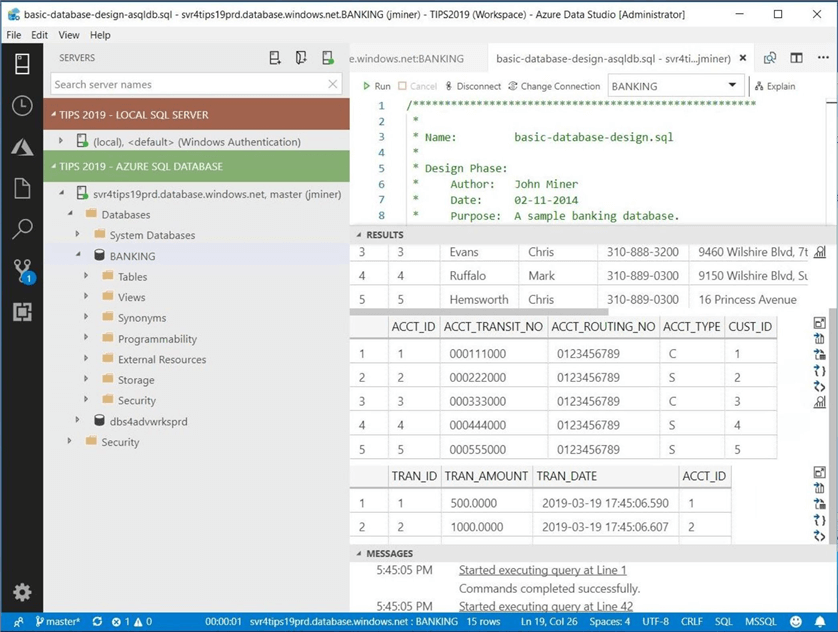Viewport: 838px width, 632px height.
Task: Collapse TIPS 2019 - AZURE SQL DATABASE group
Action: 53,166
